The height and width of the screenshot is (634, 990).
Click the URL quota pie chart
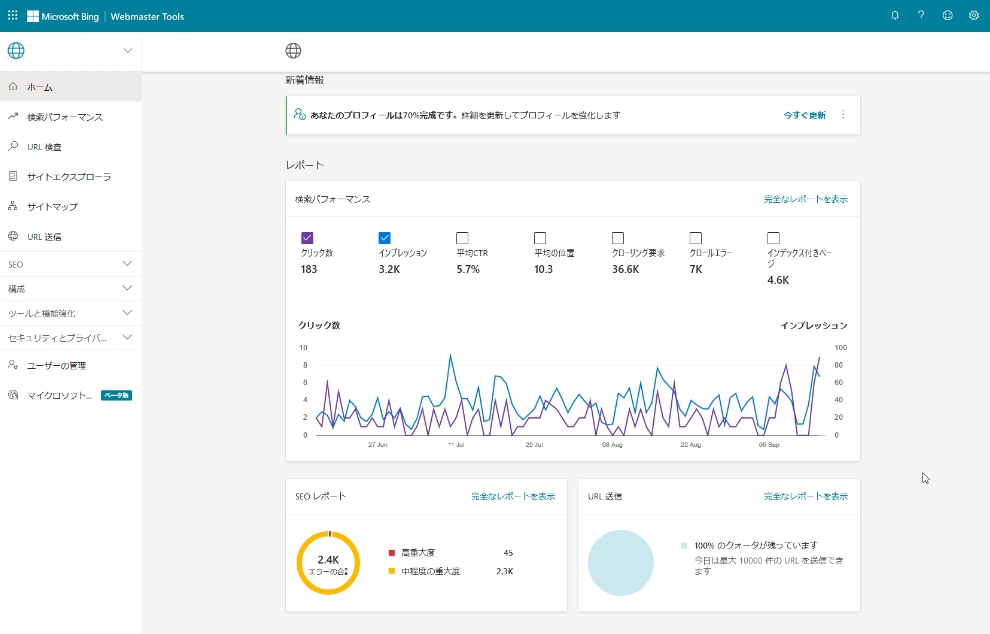pyautogui.click(x=621, y=563)
